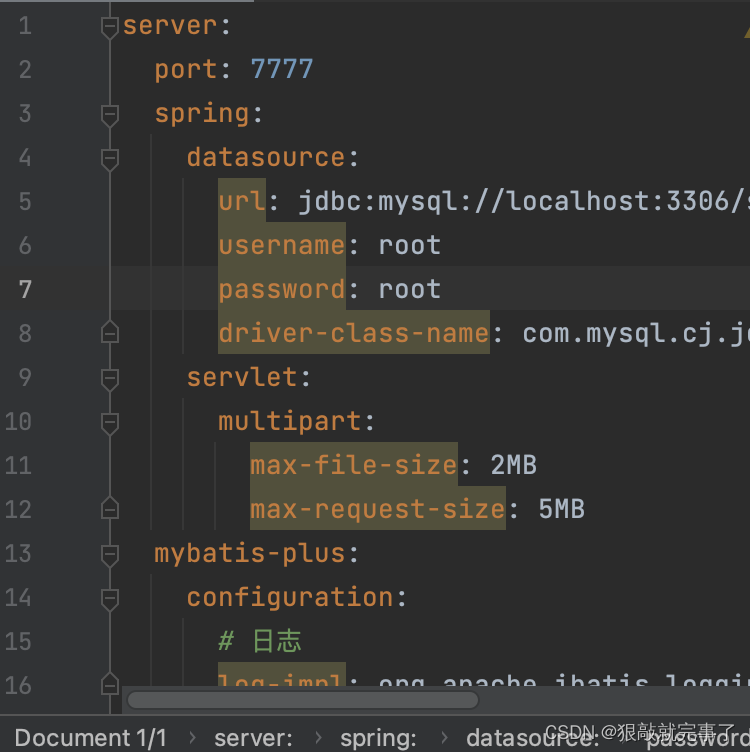Click line number 15 in gutter
This screenshot has width=750, height=752.
click(x=18, y=642)
